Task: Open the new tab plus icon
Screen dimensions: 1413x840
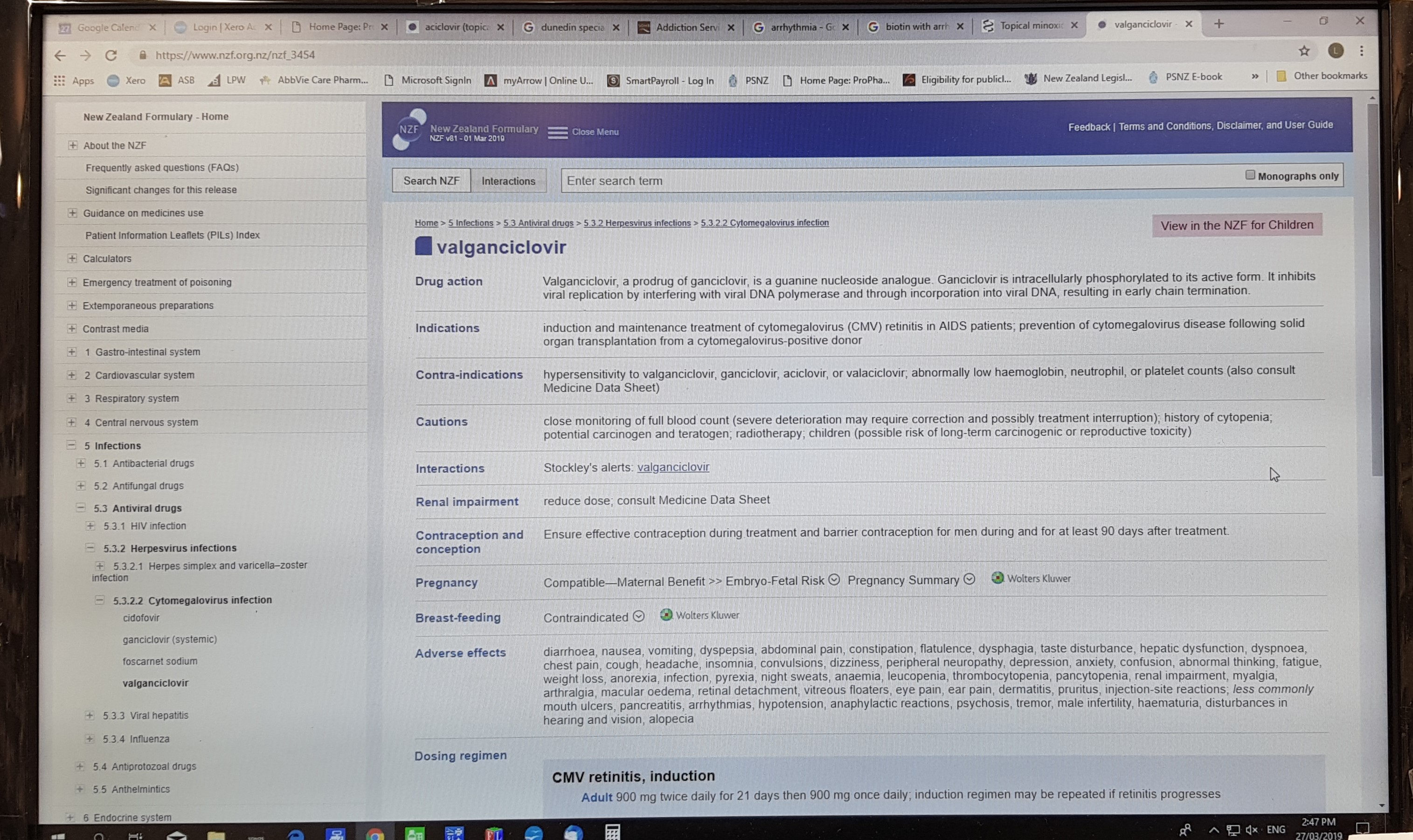Action: 1219,24
